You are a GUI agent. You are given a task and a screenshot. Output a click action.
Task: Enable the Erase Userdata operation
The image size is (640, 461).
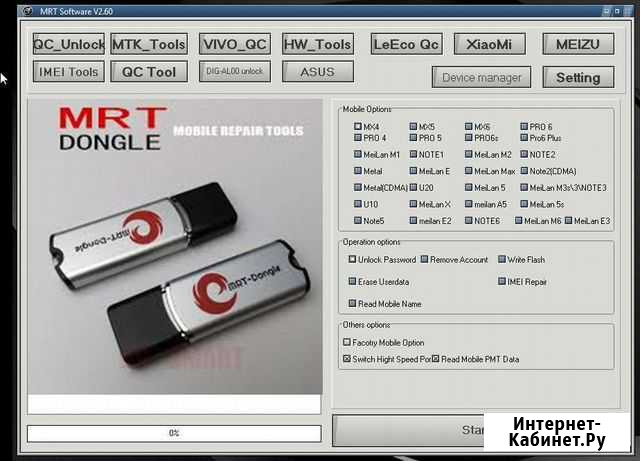pos(352,281)
